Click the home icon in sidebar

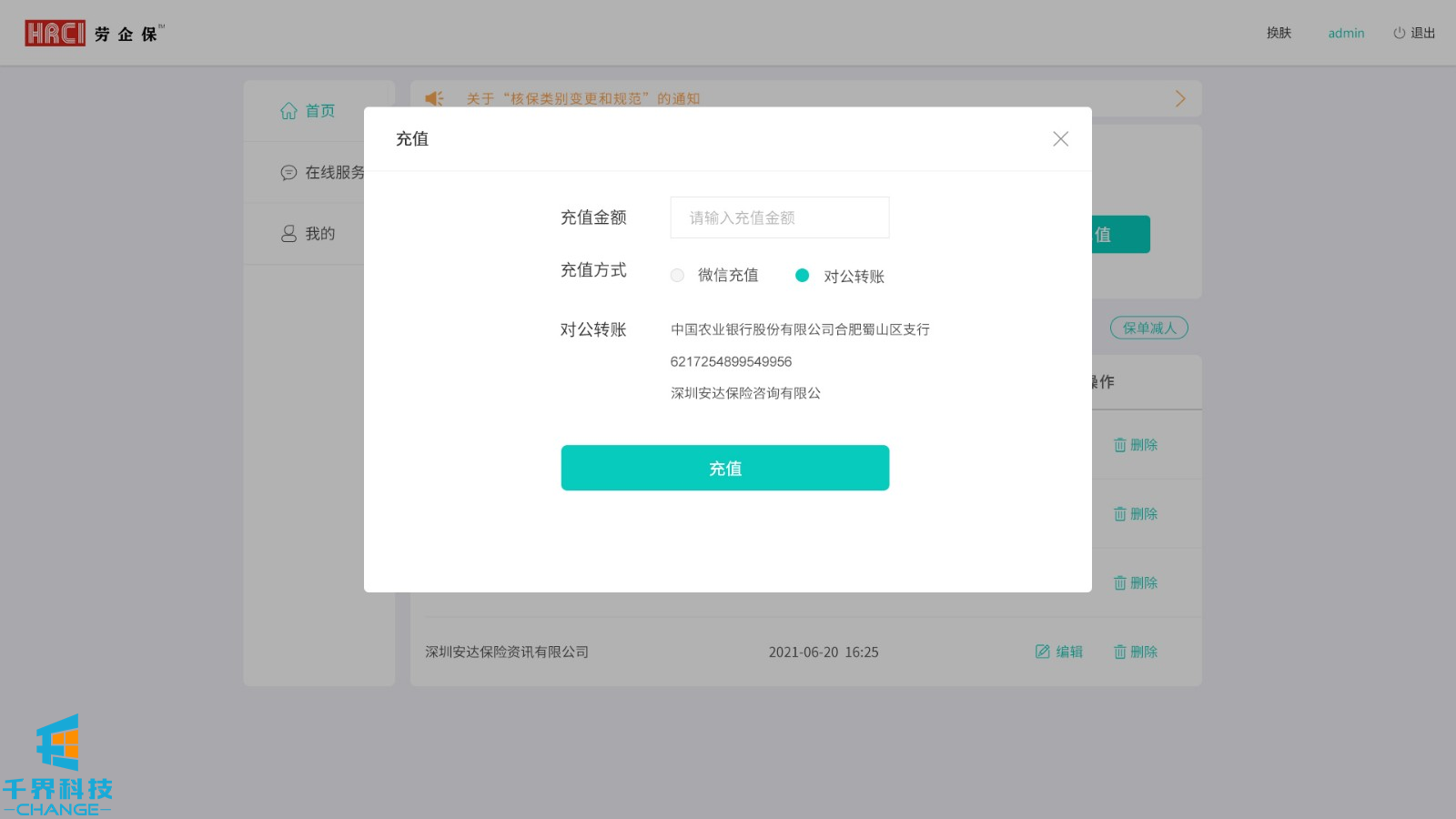[288, 111]
